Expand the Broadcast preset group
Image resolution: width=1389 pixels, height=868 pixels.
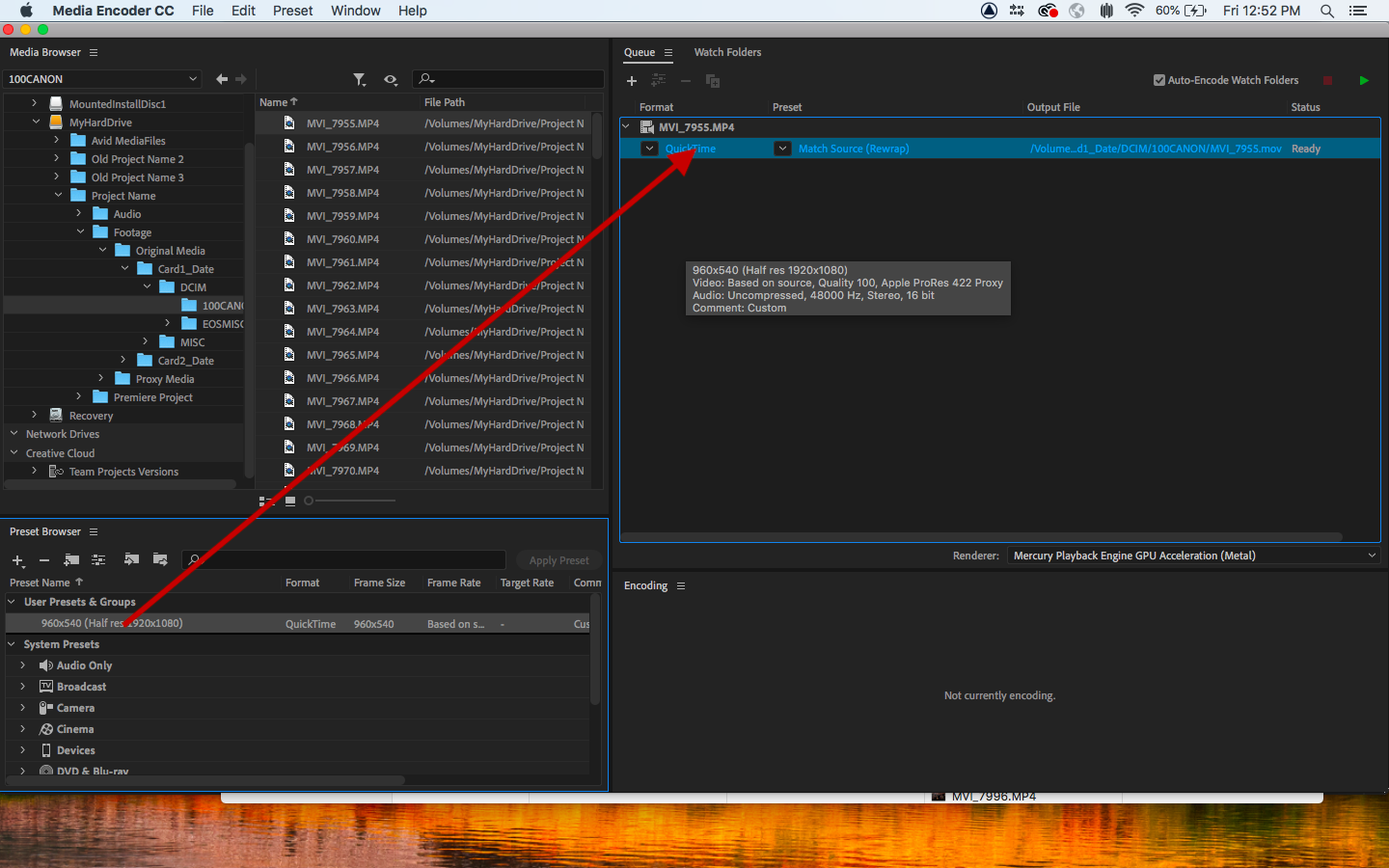(23, 687)
